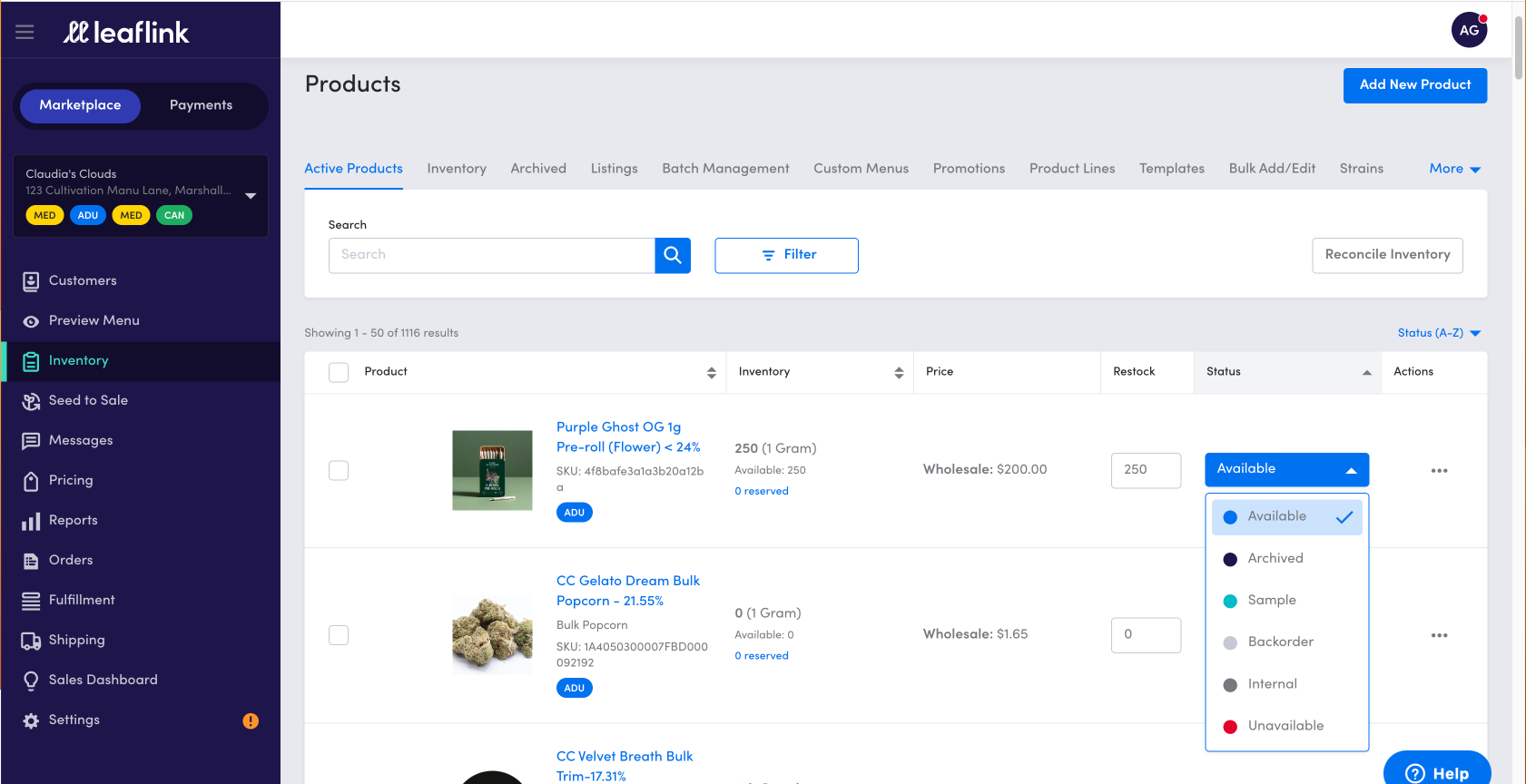Open the Batch Management tab
This screenshot has height=784, width=1526.
pyautogui.click(x=725, y=169)
